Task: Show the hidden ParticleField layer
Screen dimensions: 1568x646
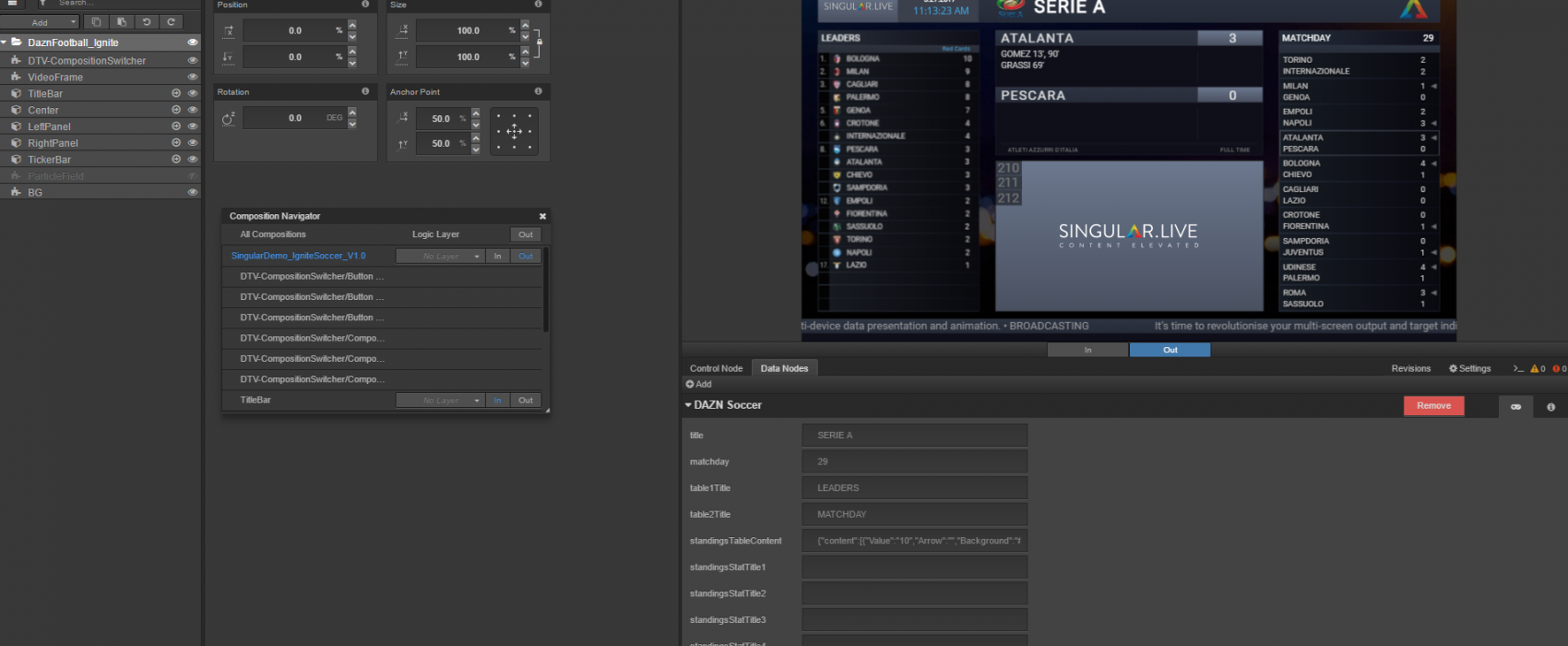Action: [x=192, y=176]
